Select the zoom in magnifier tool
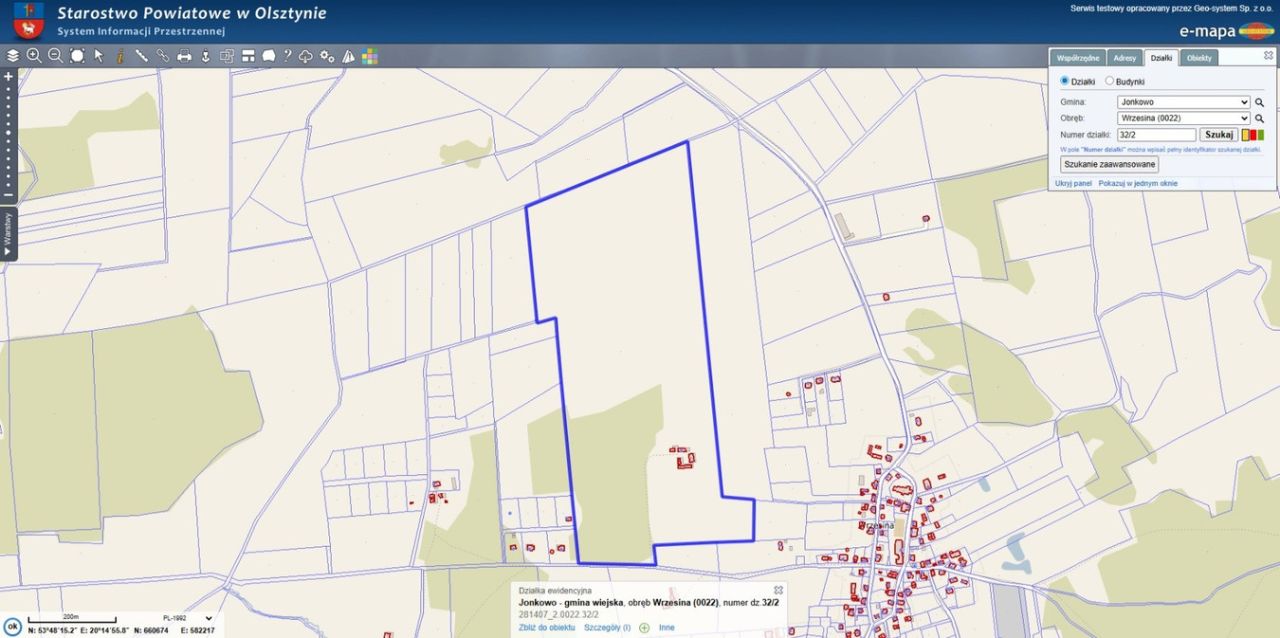This screenshot has width=1280, height=638. tap(34, 56)
